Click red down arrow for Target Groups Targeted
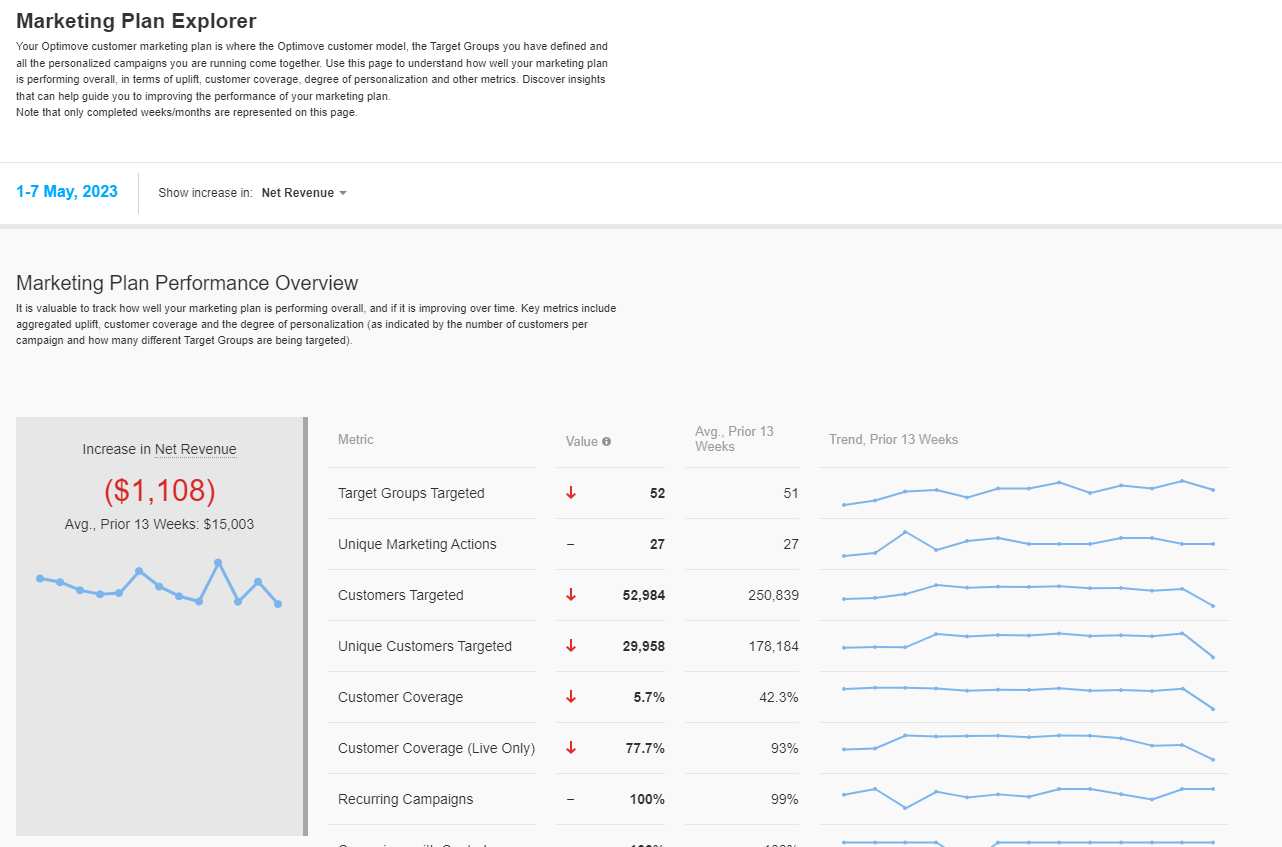 [x=571, y=493]
